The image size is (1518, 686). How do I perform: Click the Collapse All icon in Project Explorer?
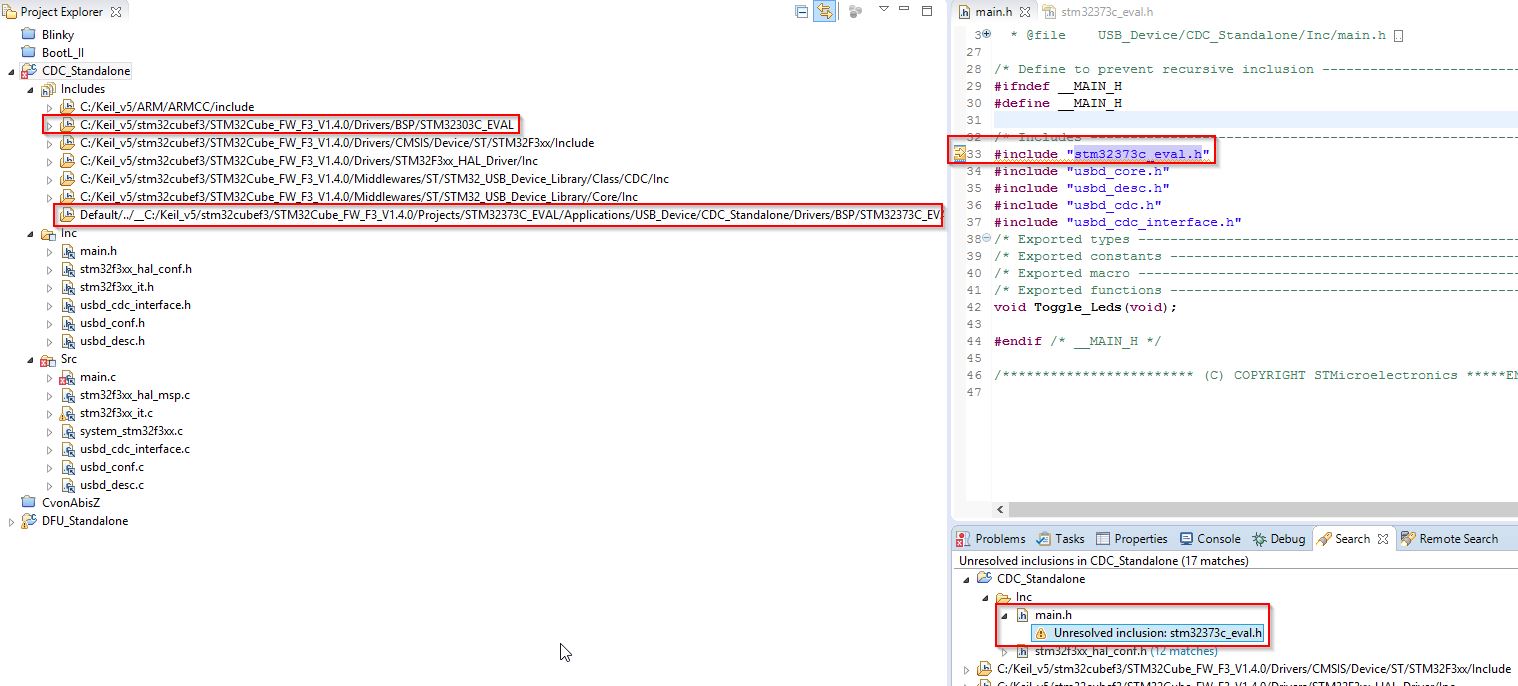(801, 12)
